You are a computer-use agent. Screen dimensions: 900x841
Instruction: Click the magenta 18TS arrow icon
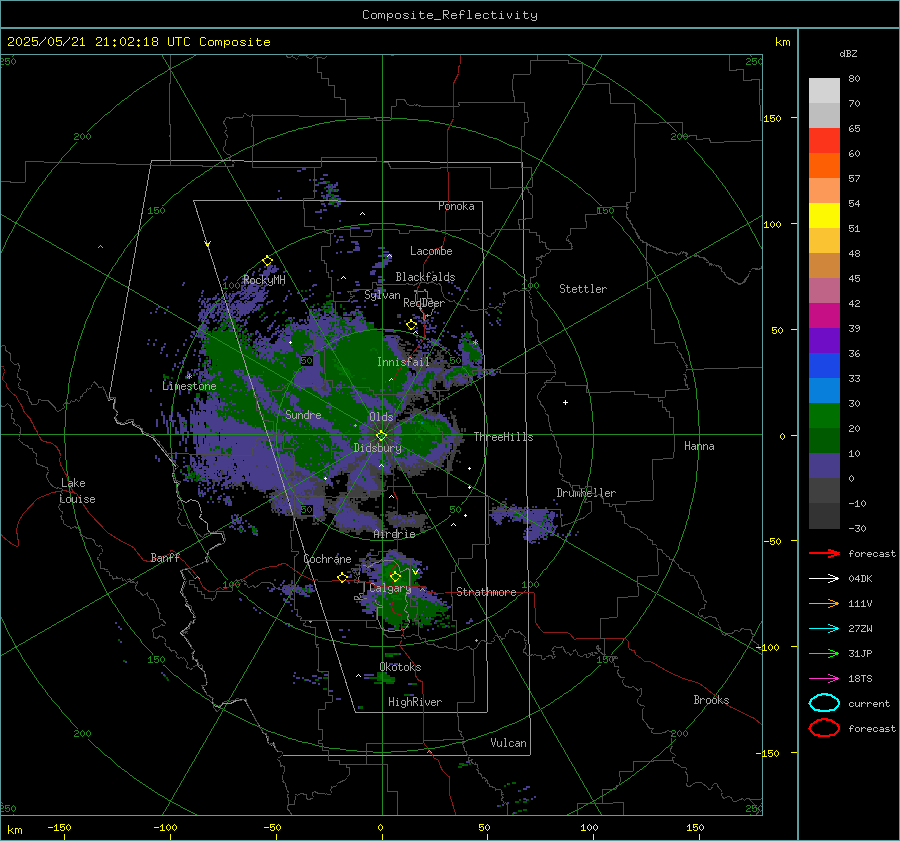coord(824,679)
